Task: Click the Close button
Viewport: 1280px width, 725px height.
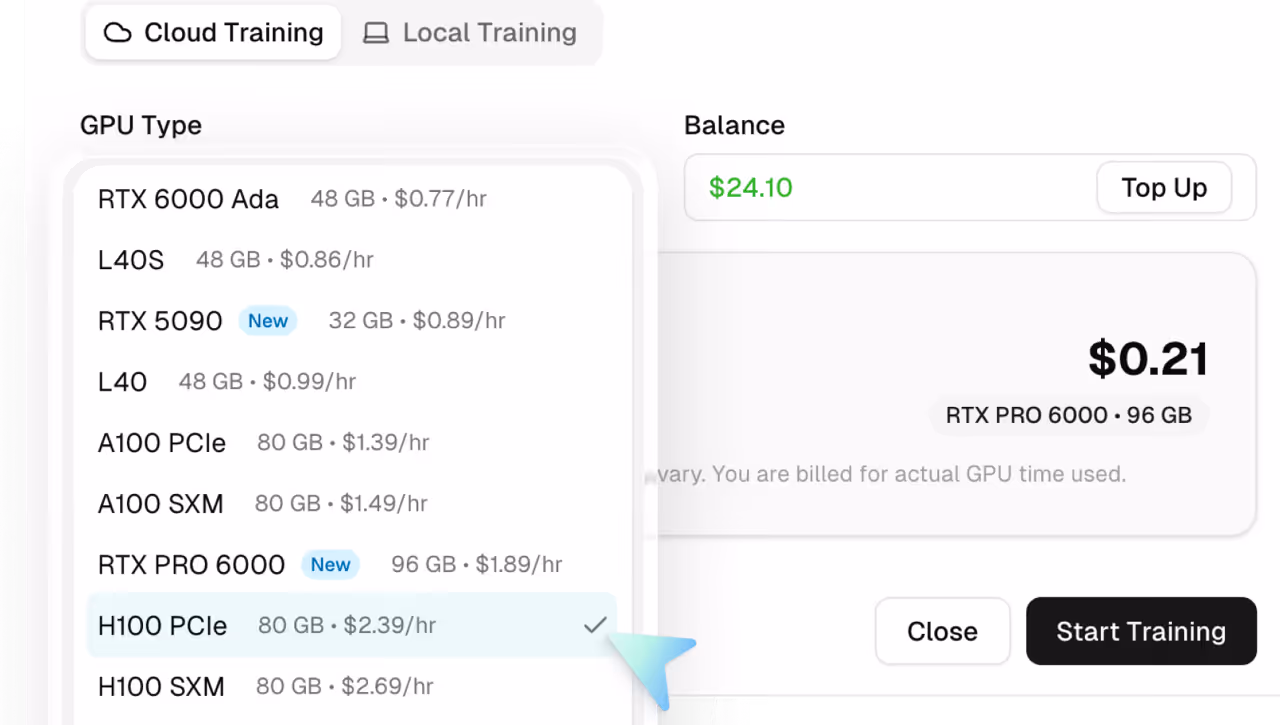Action: pos(941,631)
